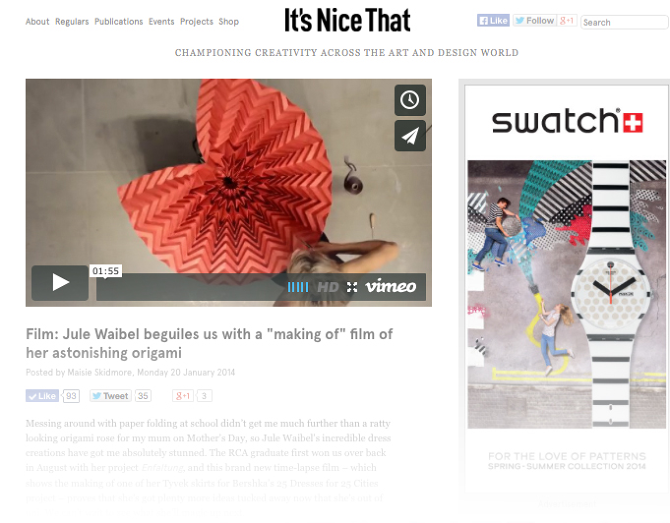Click the Watch Later clock icon
Image resolution: width=670 pixels, height=523 pixels.
(410, 100)
